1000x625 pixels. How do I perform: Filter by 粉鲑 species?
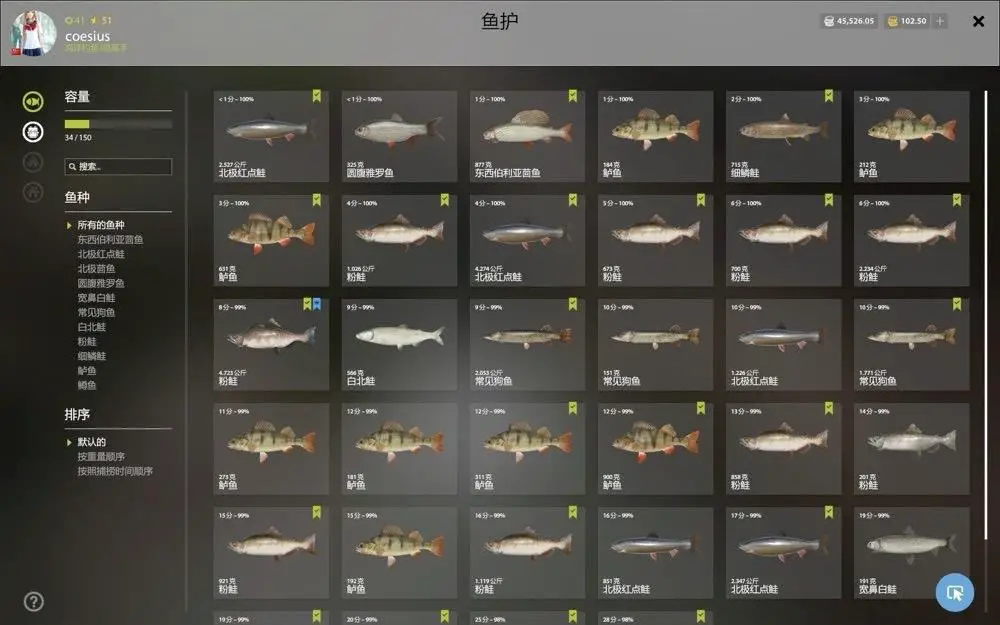87,342
